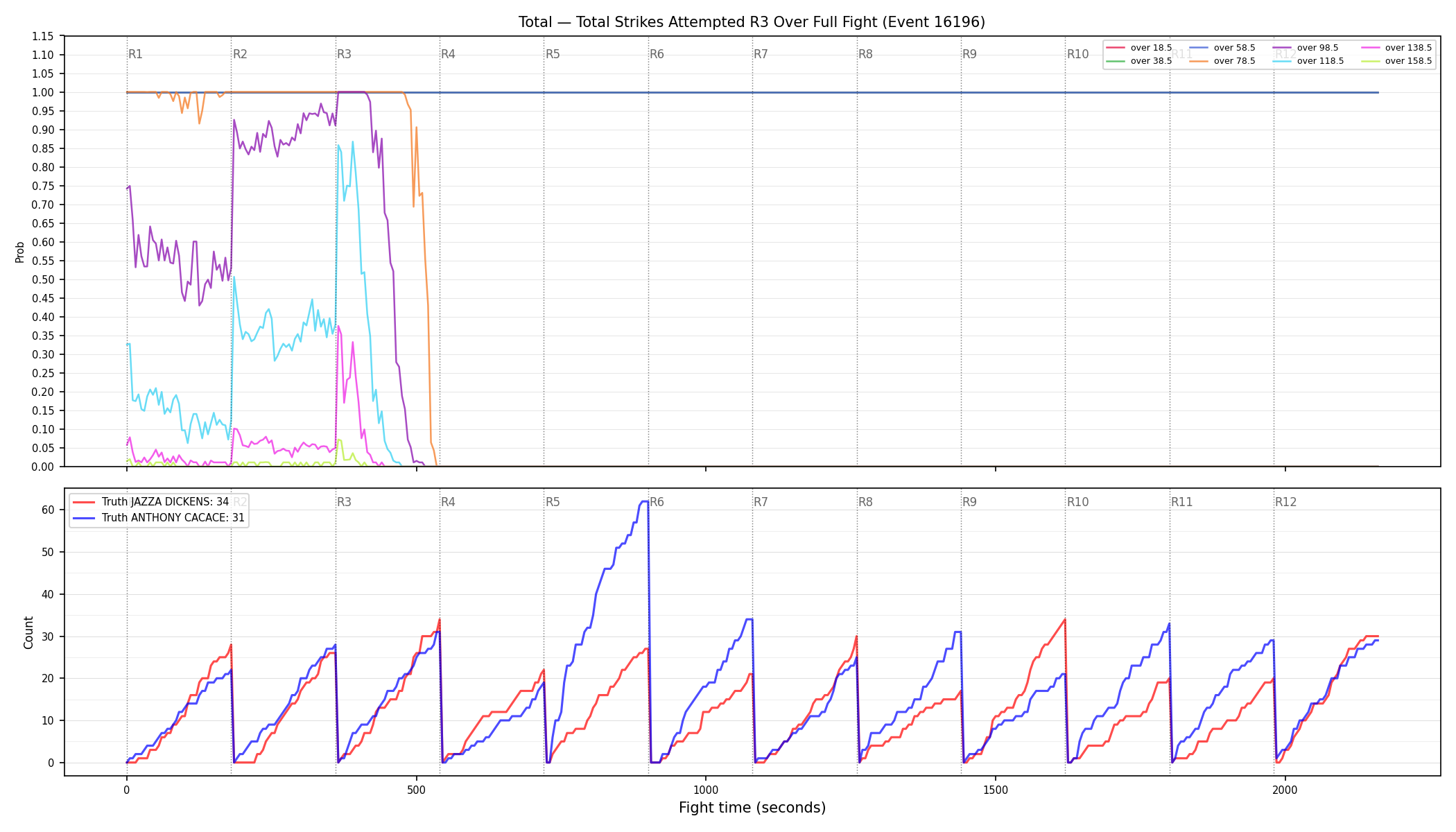Click the 1.15 tick on the Prob axis
1456x832 pixels.
click(x=43, y=36)
